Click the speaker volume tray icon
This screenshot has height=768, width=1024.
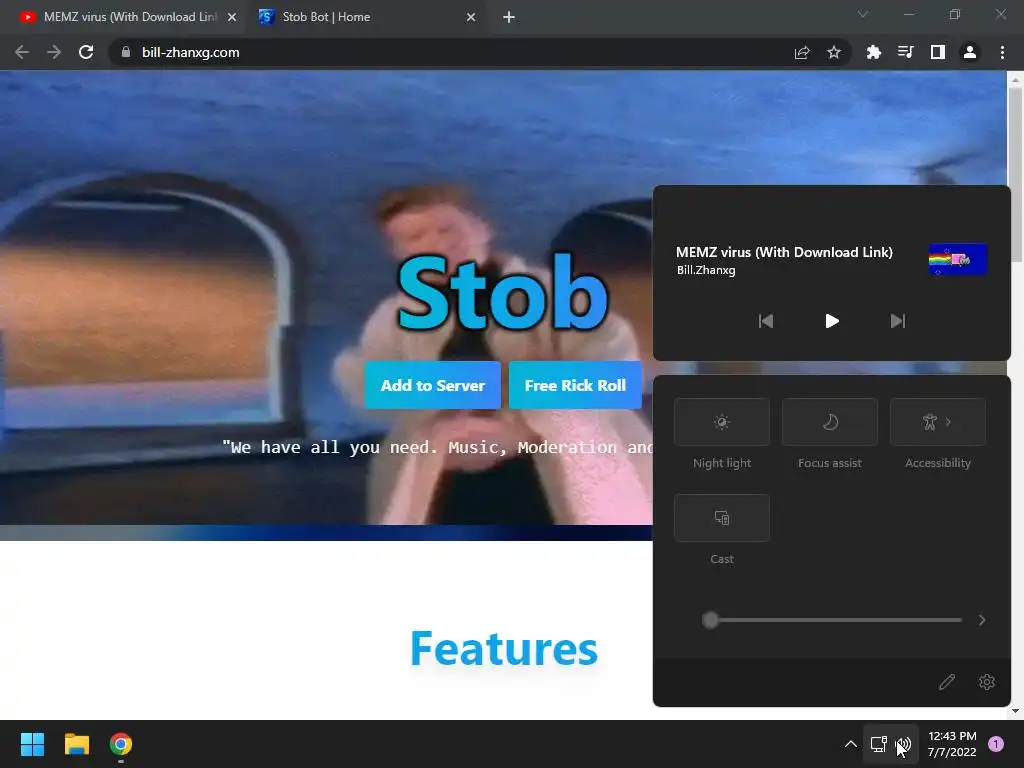pyautogui.click(x=903, y=744)
